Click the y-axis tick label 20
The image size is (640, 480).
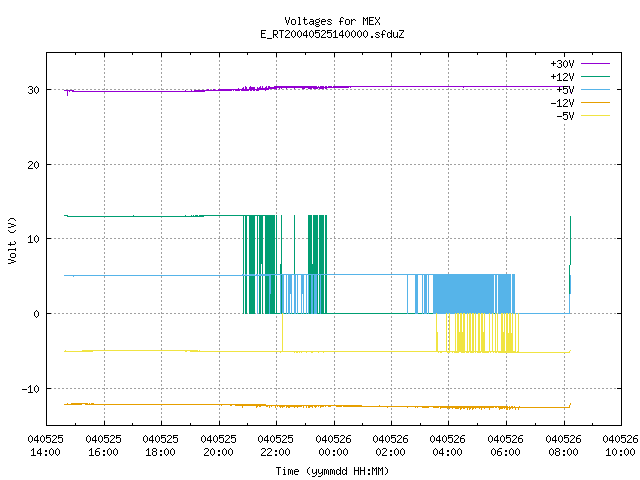pos(33,165)
